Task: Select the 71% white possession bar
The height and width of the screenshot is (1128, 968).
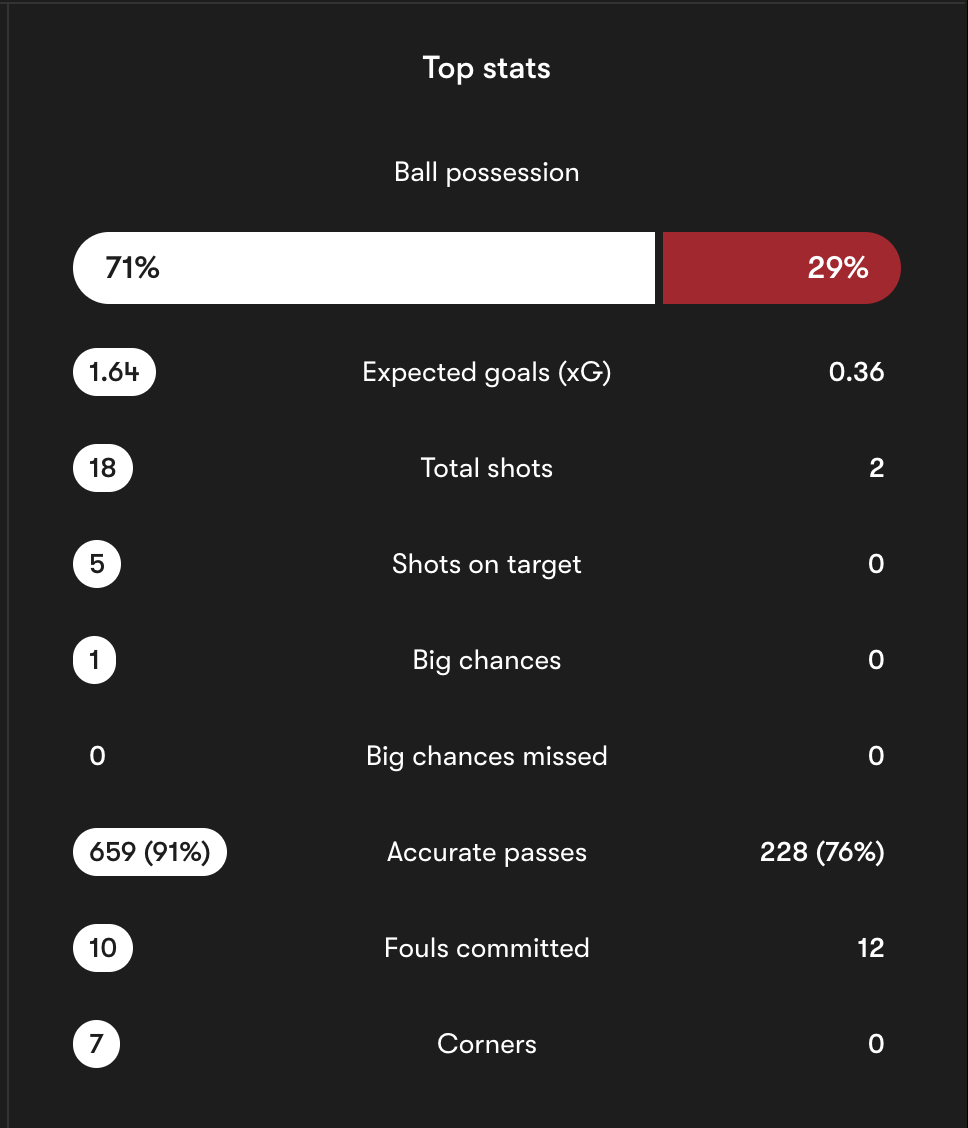Action: (x=364, y=268)
